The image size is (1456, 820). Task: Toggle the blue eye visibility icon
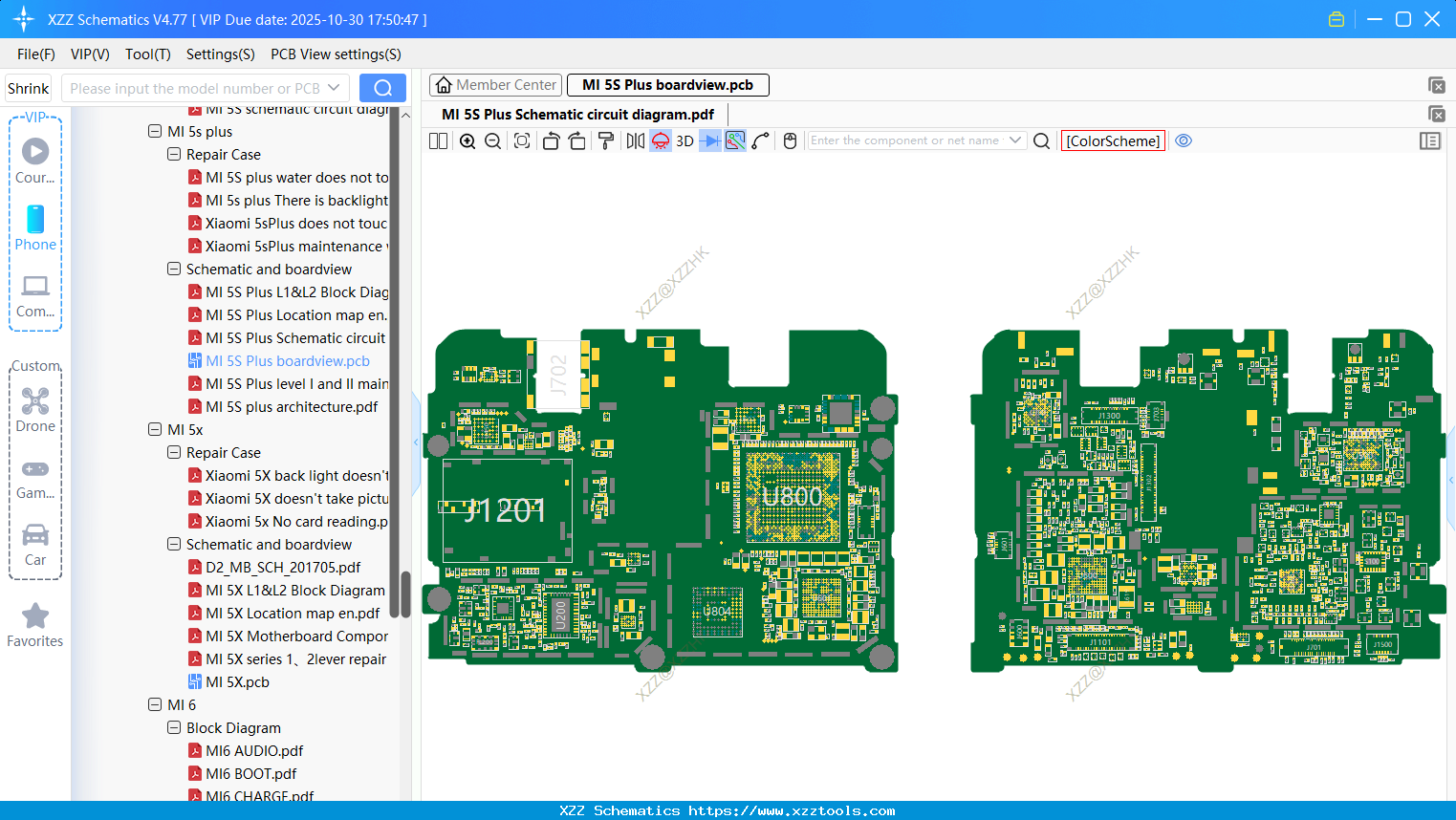coord(1184,140)
